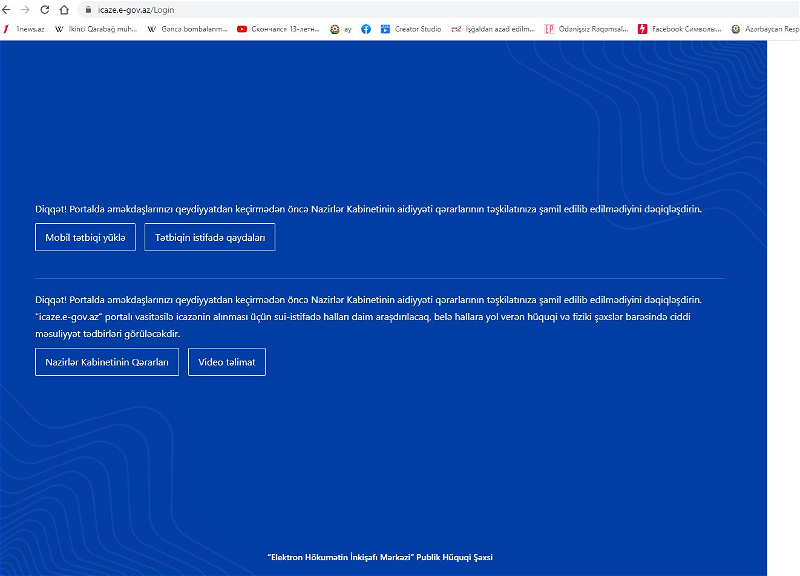Screen dimensions: 800x576
Task: Open the Gəncə bombalanm... bookmark
Action: [187, 29]
